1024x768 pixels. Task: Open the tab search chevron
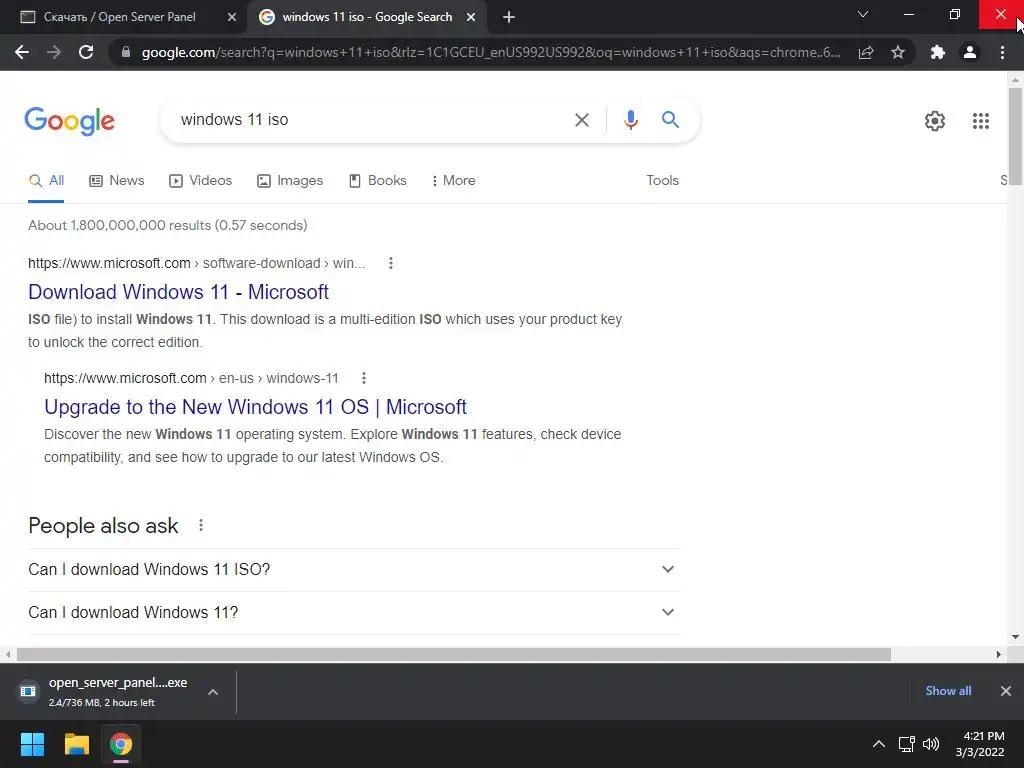point(863,14)
